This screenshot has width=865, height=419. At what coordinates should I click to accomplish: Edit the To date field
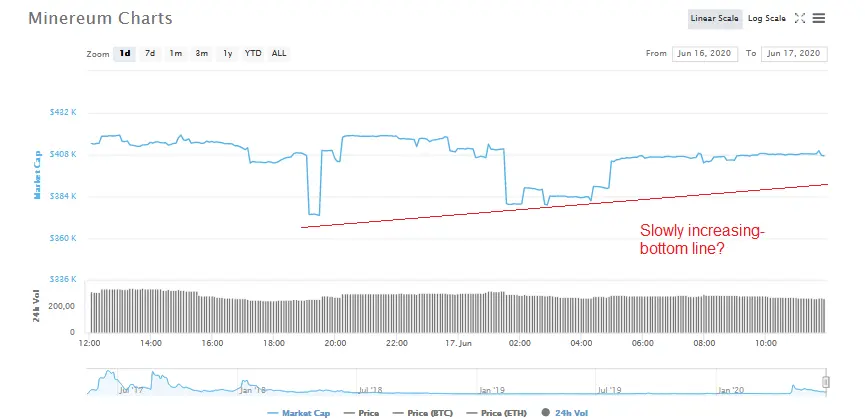point(794,53)
